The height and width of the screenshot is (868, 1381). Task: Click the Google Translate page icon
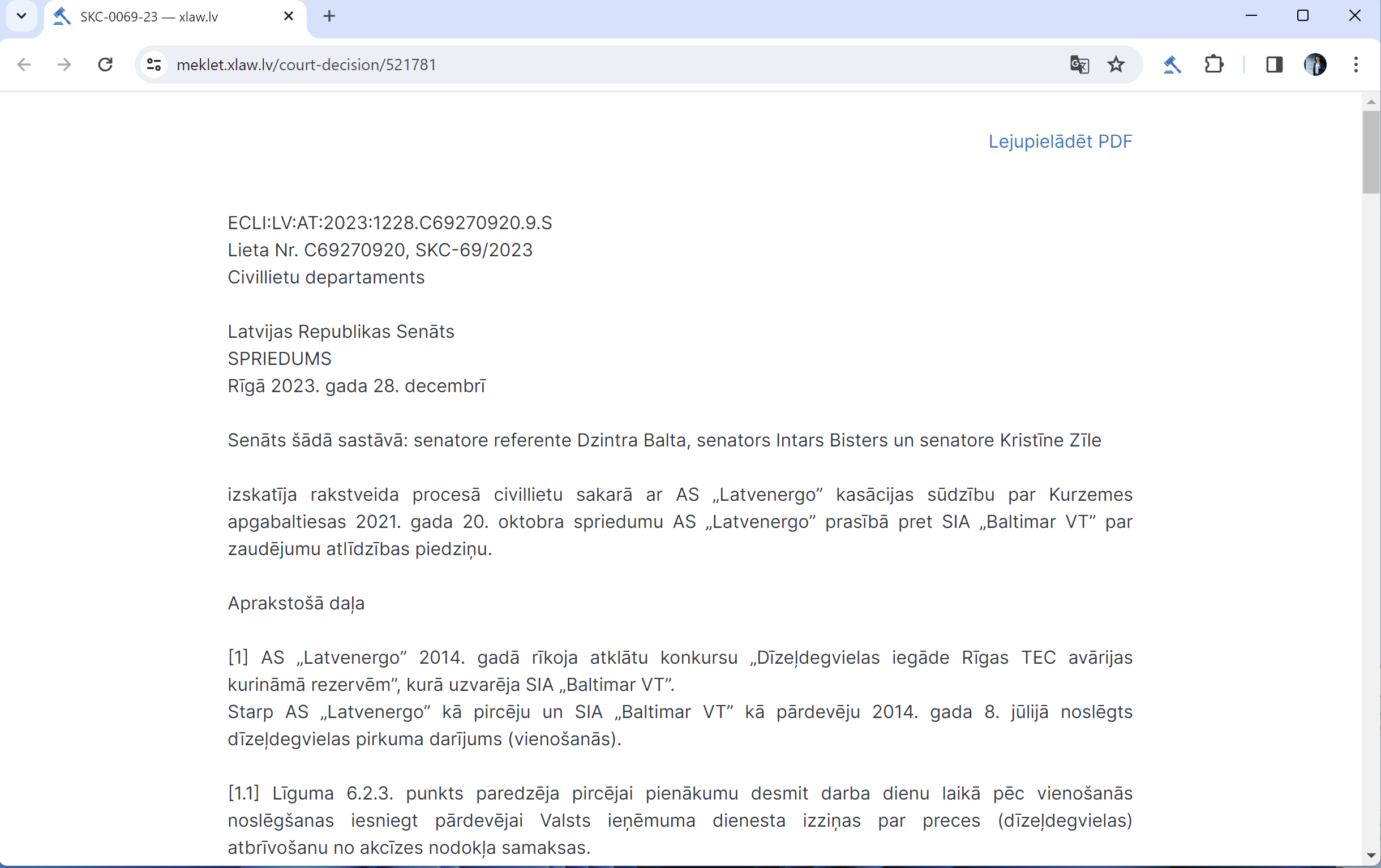(x=1079, y=64)
